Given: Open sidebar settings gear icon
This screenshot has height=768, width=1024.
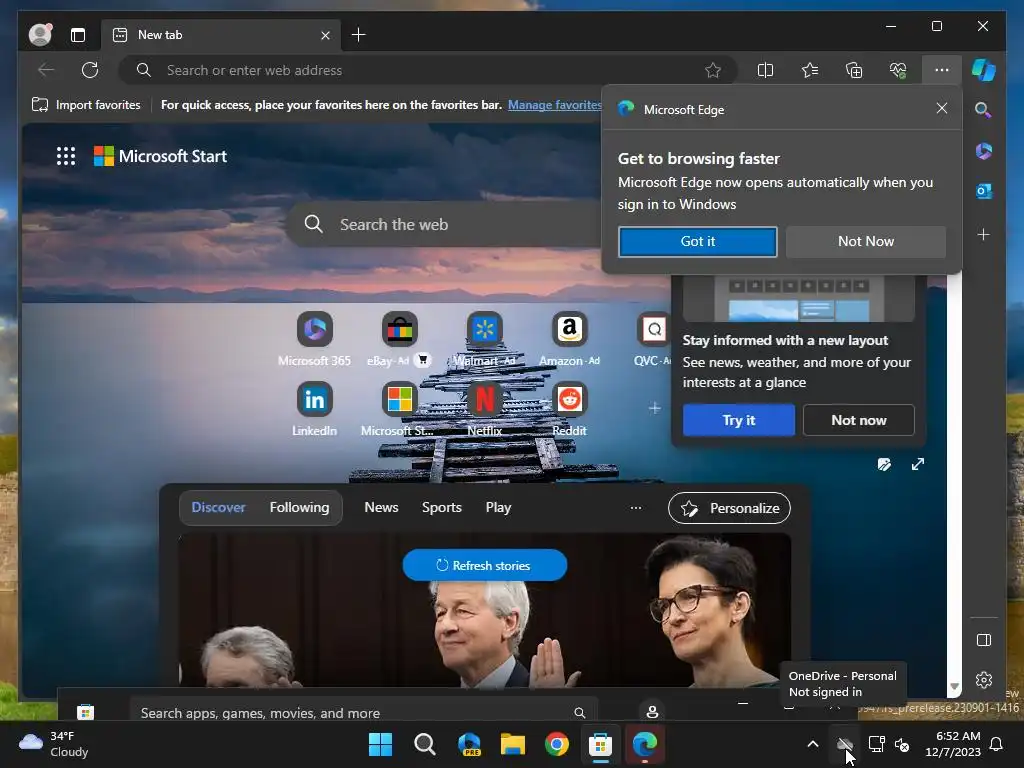Looking at the screenshot, I should [x=984, y=680].
